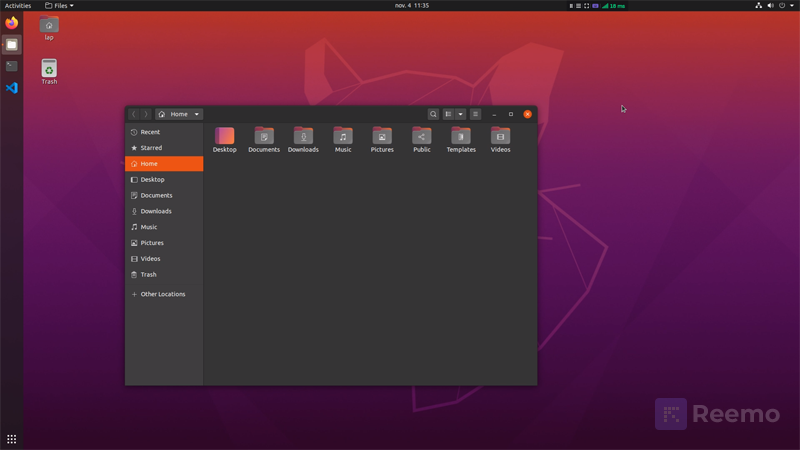Open the Music folder in Home
Screen dimensions: 800x450
tap(343, 136)
